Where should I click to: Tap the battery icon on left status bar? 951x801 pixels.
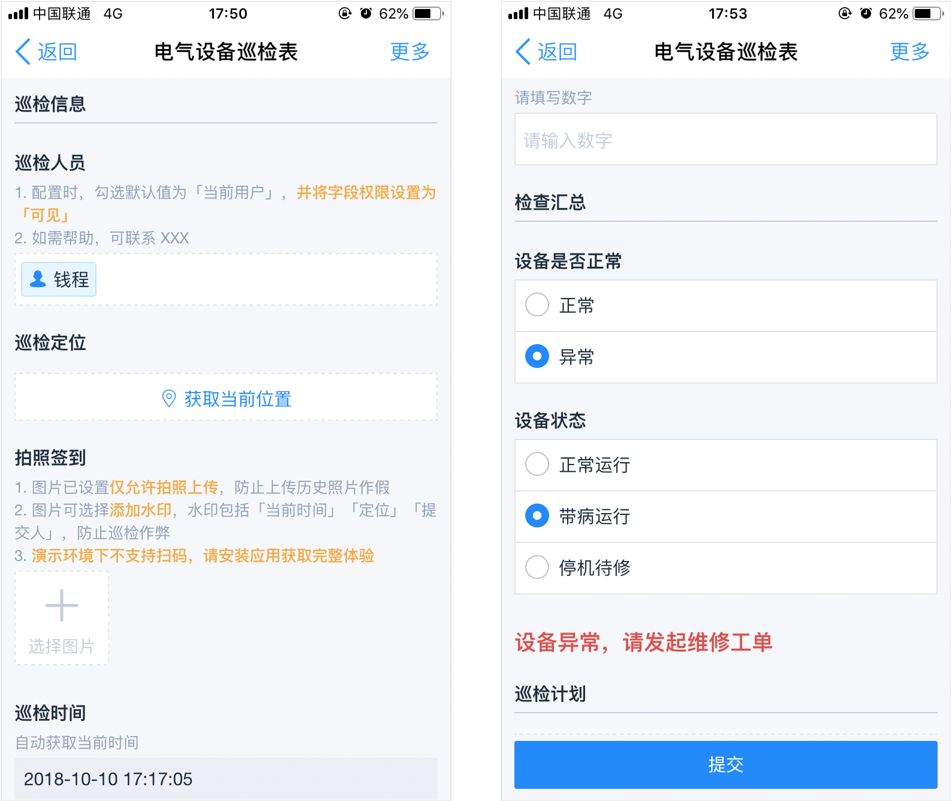428,13
